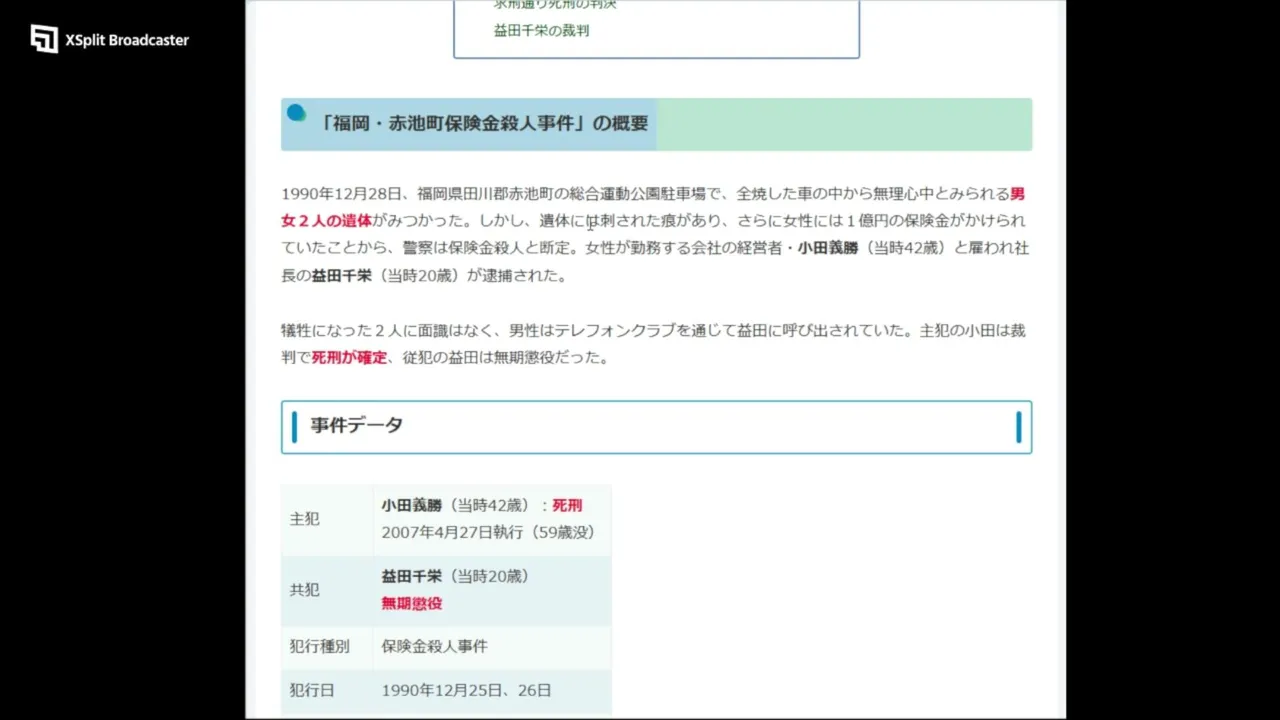Open the 益田千栄の裁判 table of contents link

[x=541, y=31]
